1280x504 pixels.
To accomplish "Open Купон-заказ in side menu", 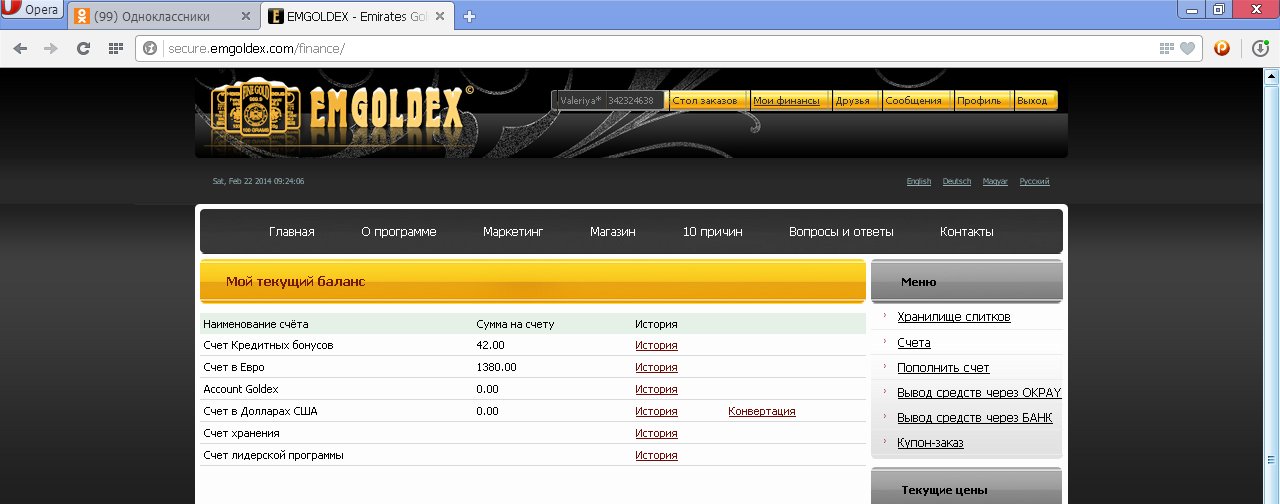I will coord(930,442).
